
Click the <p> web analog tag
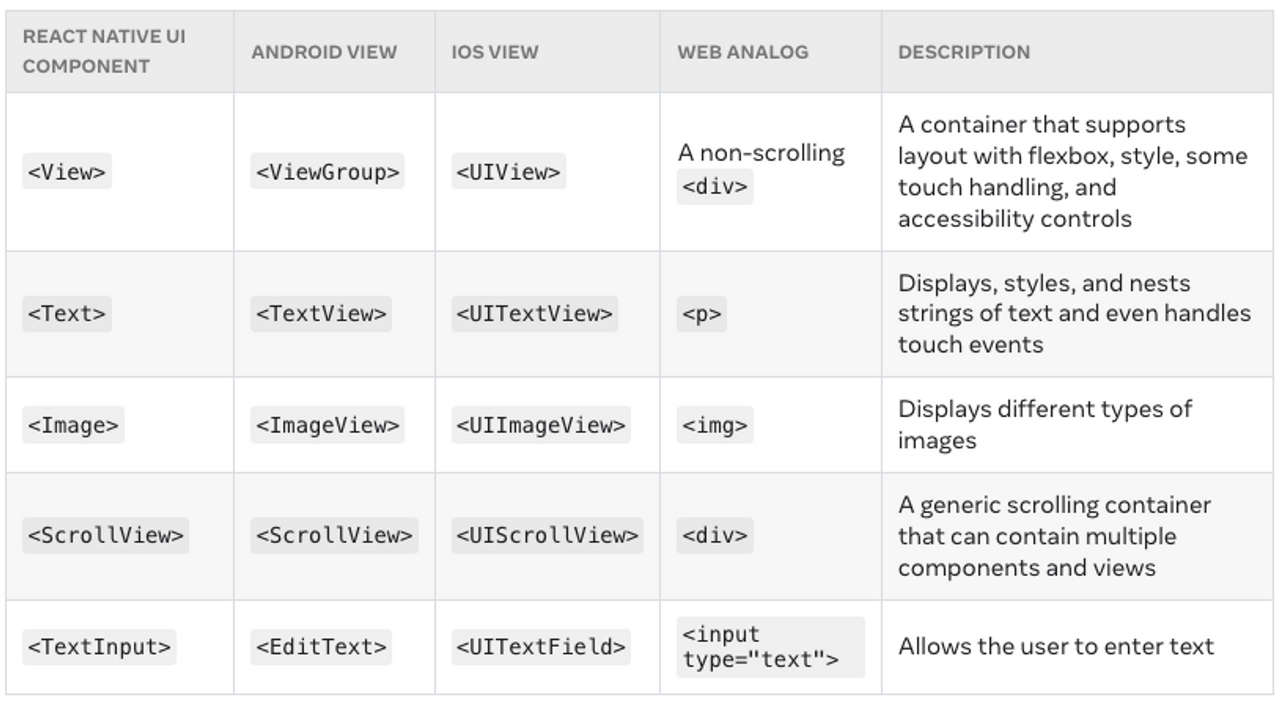[x=702, y=314]
